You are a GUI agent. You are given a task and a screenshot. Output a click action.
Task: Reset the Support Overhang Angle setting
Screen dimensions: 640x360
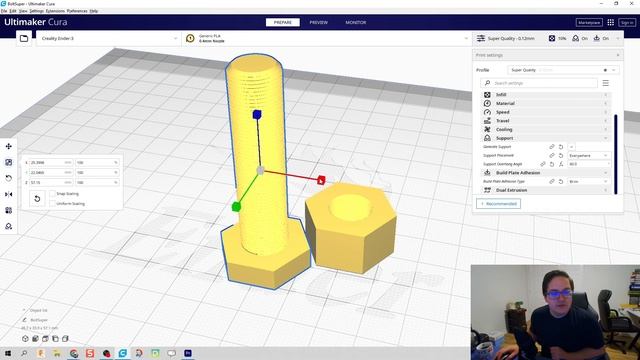click(552, 164)
